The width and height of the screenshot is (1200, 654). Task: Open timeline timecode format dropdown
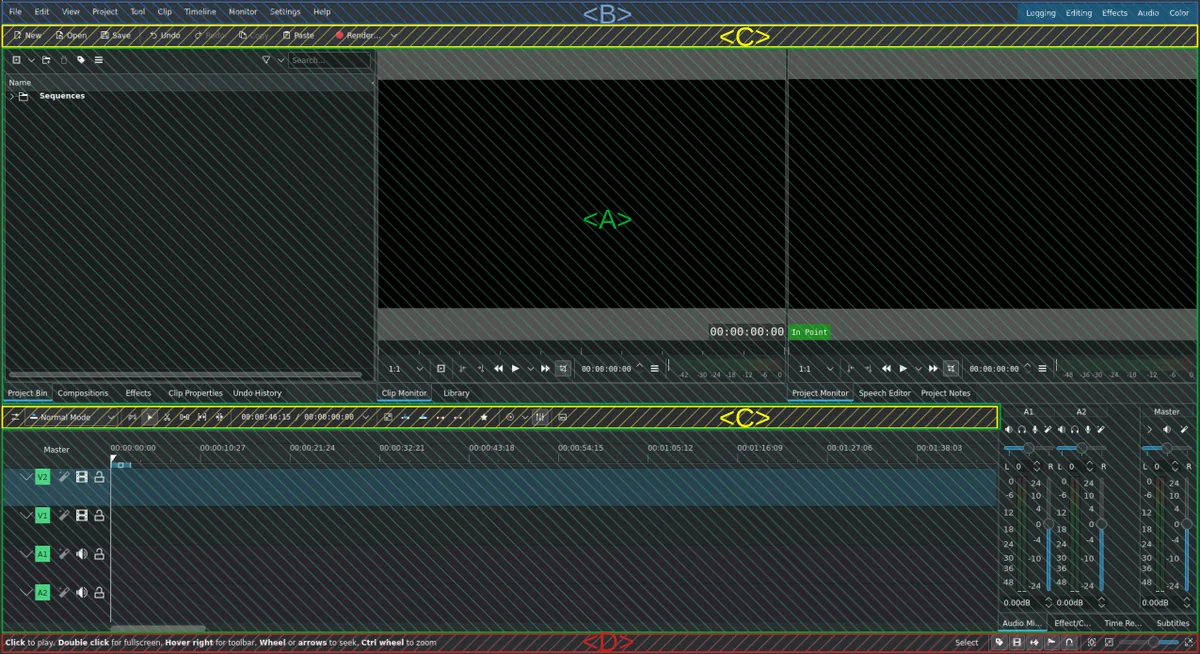pyautogui.click(x=366, y=417)
